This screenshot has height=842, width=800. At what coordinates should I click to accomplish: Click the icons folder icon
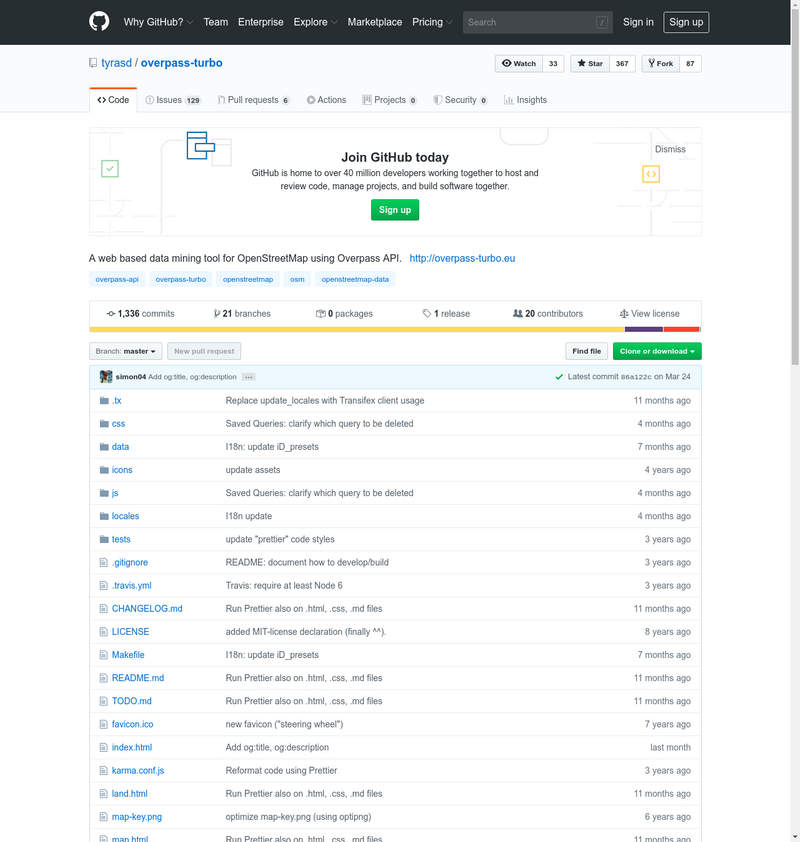pos(104,470)
